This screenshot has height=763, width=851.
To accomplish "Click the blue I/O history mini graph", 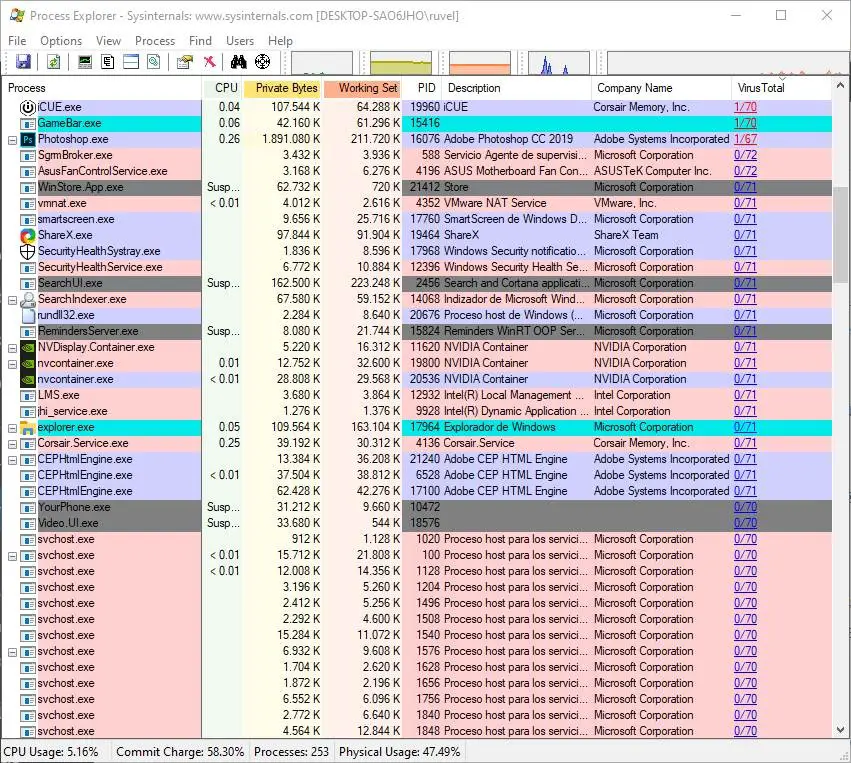I will click(x=559, y=63).
